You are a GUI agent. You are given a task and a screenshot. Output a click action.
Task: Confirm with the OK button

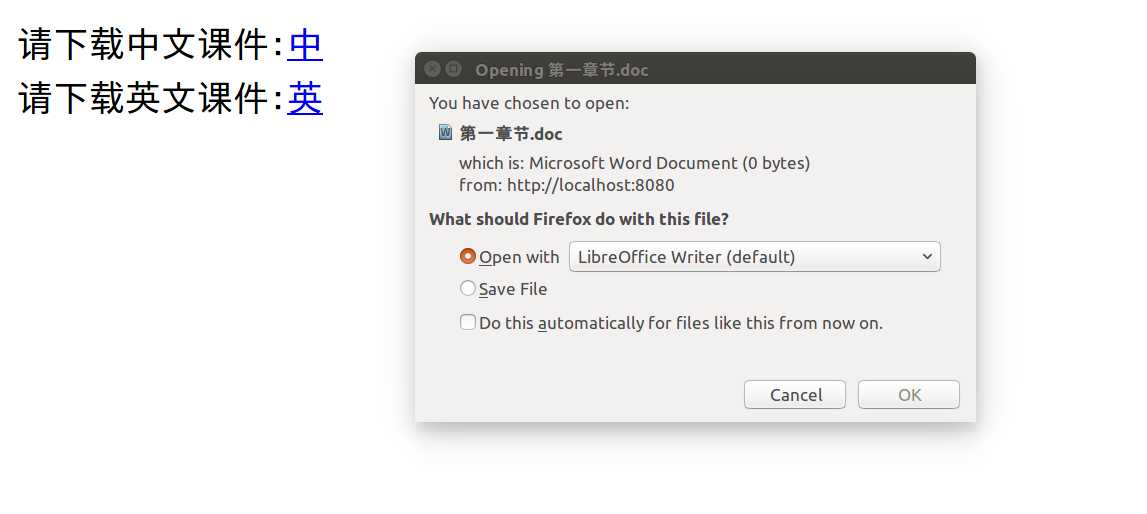(909, 395)
